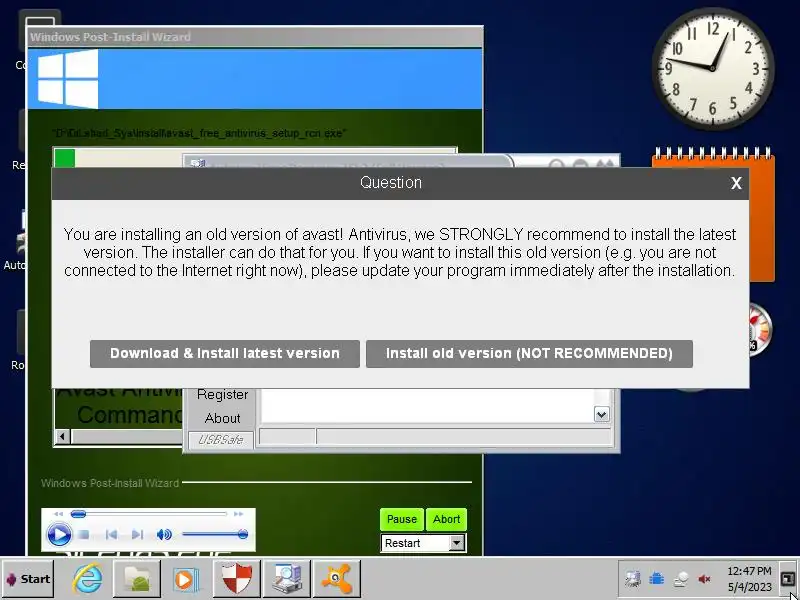Click the left scroll arrow in wizard pane

click(x=62, y=437)
